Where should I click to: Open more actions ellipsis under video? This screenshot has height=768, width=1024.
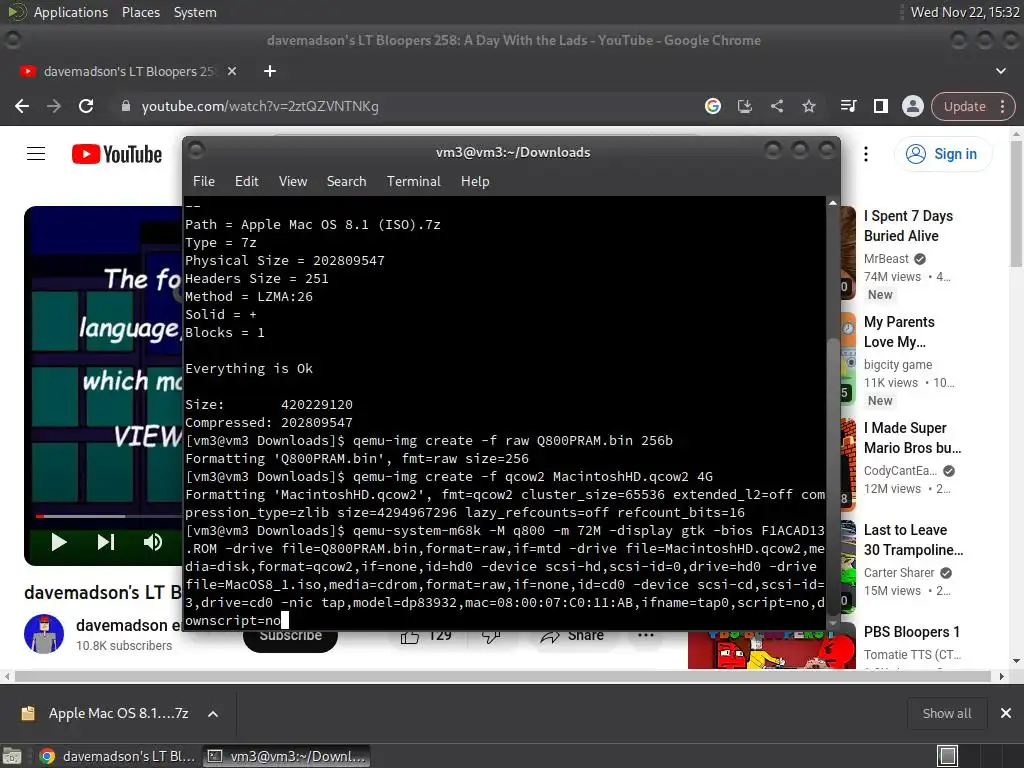(645, 635)
